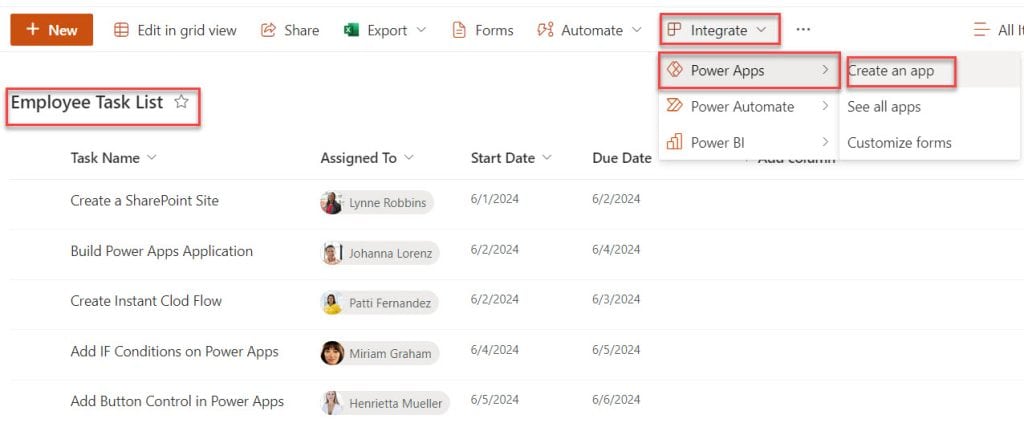Image resolution: width=1024 pixels, height=423 pixels.
Task: Expand Power Automate submenu arrow
Action: click(825, 106)
